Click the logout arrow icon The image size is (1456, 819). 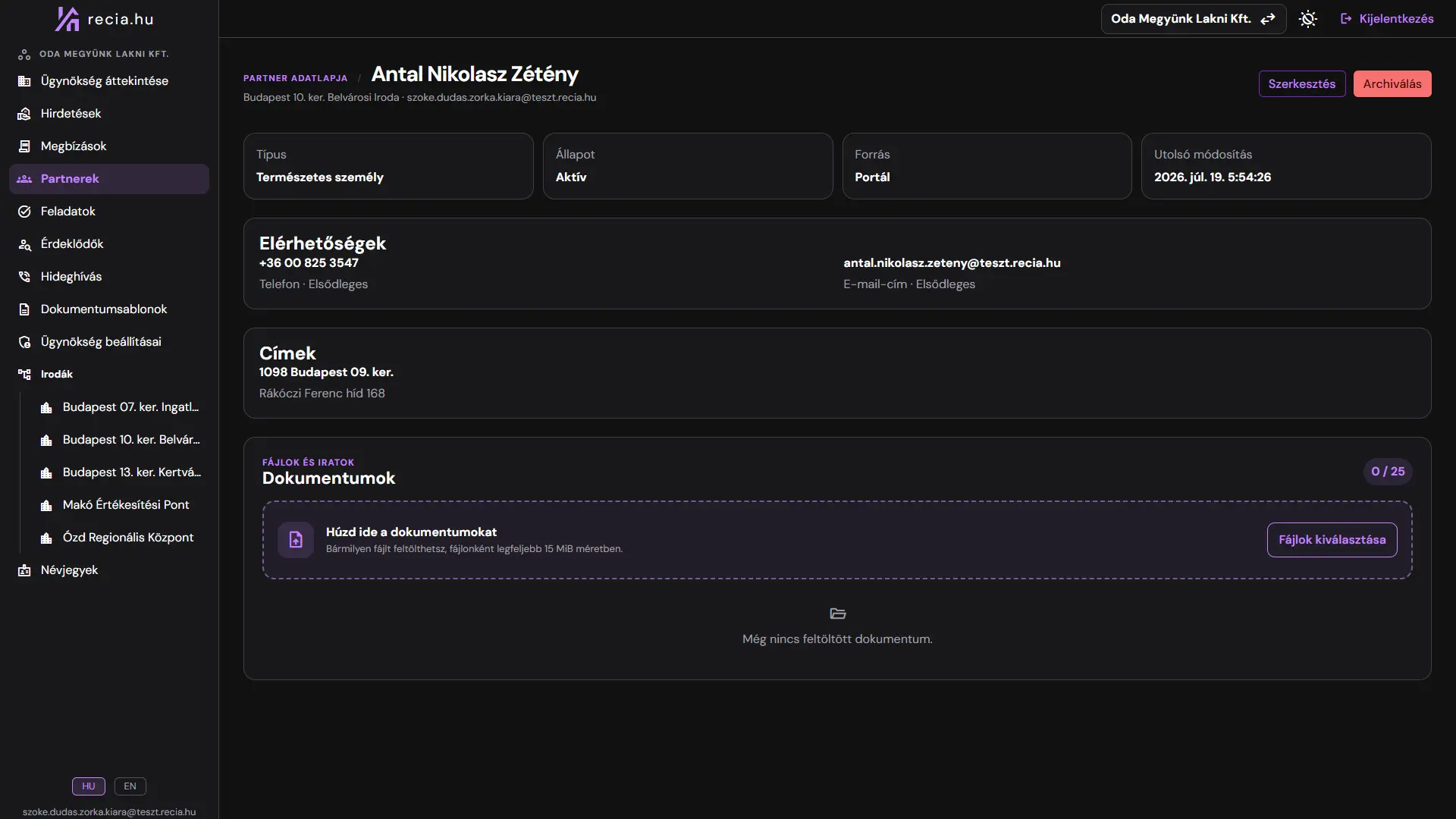(1346, 19)
